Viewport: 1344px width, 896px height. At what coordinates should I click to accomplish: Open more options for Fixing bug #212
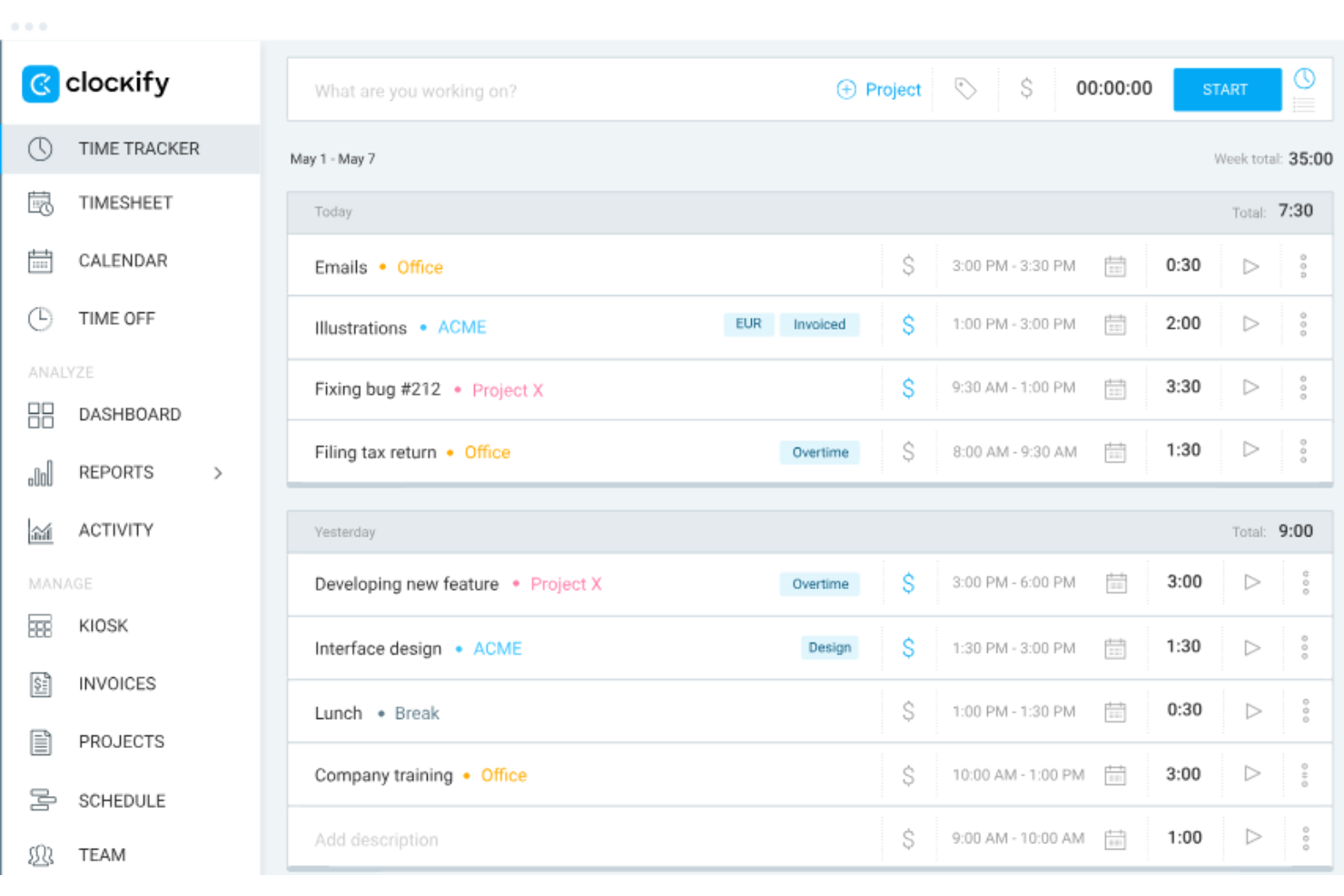tap(1303, 388)
